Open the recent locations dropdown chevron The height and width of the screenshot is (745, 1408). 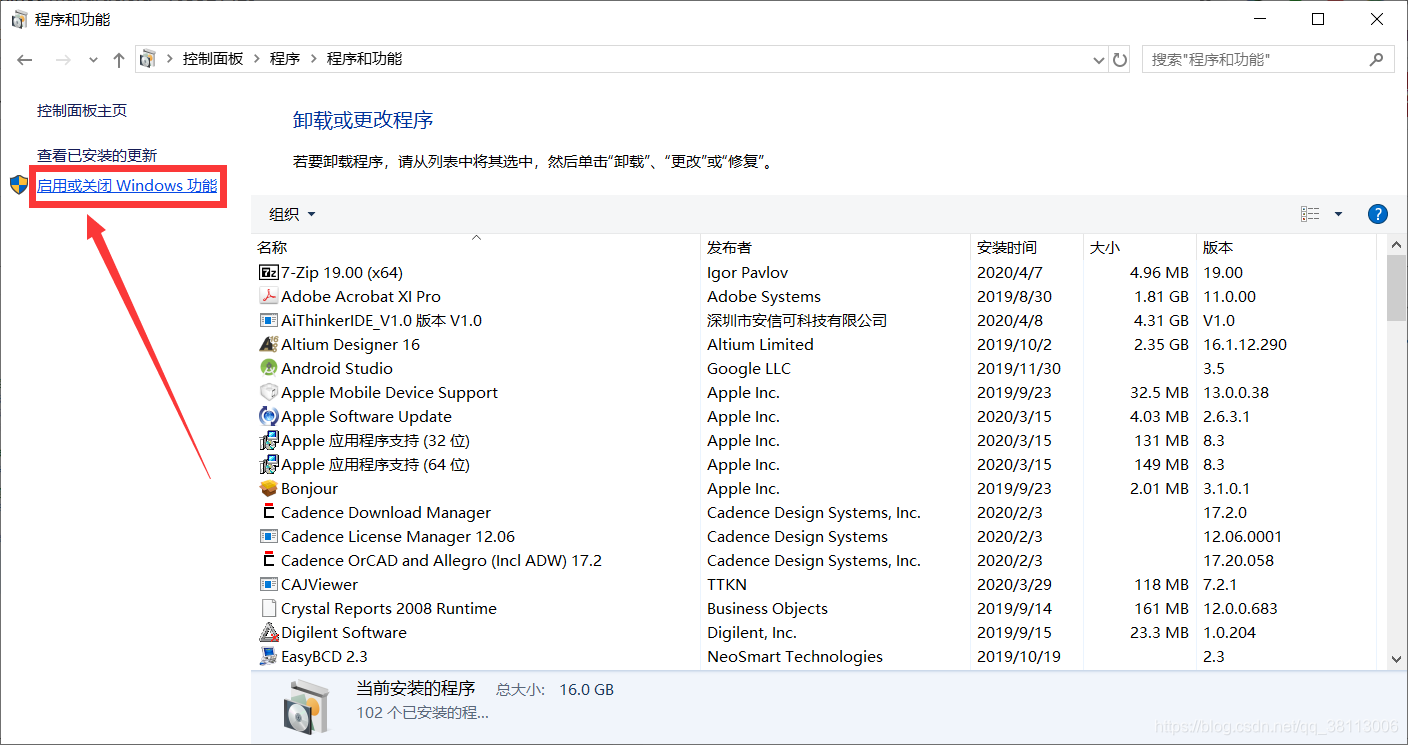pyautogui.click(x=93, y=60)
